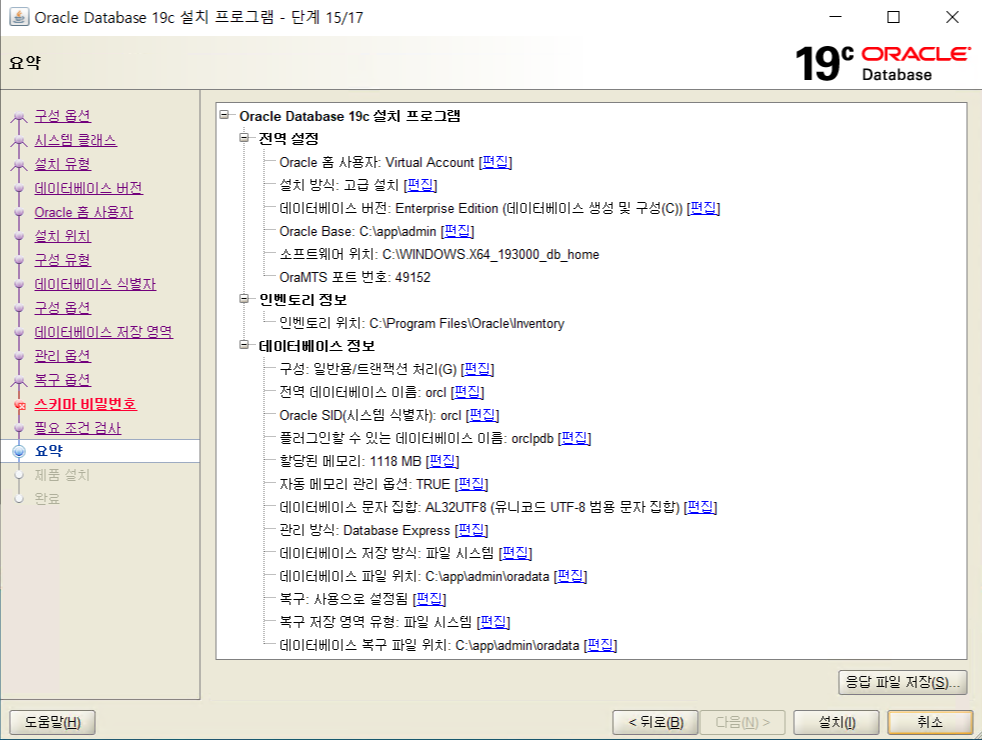
Task: Edit the 자동 메모리 관리 옵션 TRUE setting
Action: pyautogui.click(x=471, y=484)
